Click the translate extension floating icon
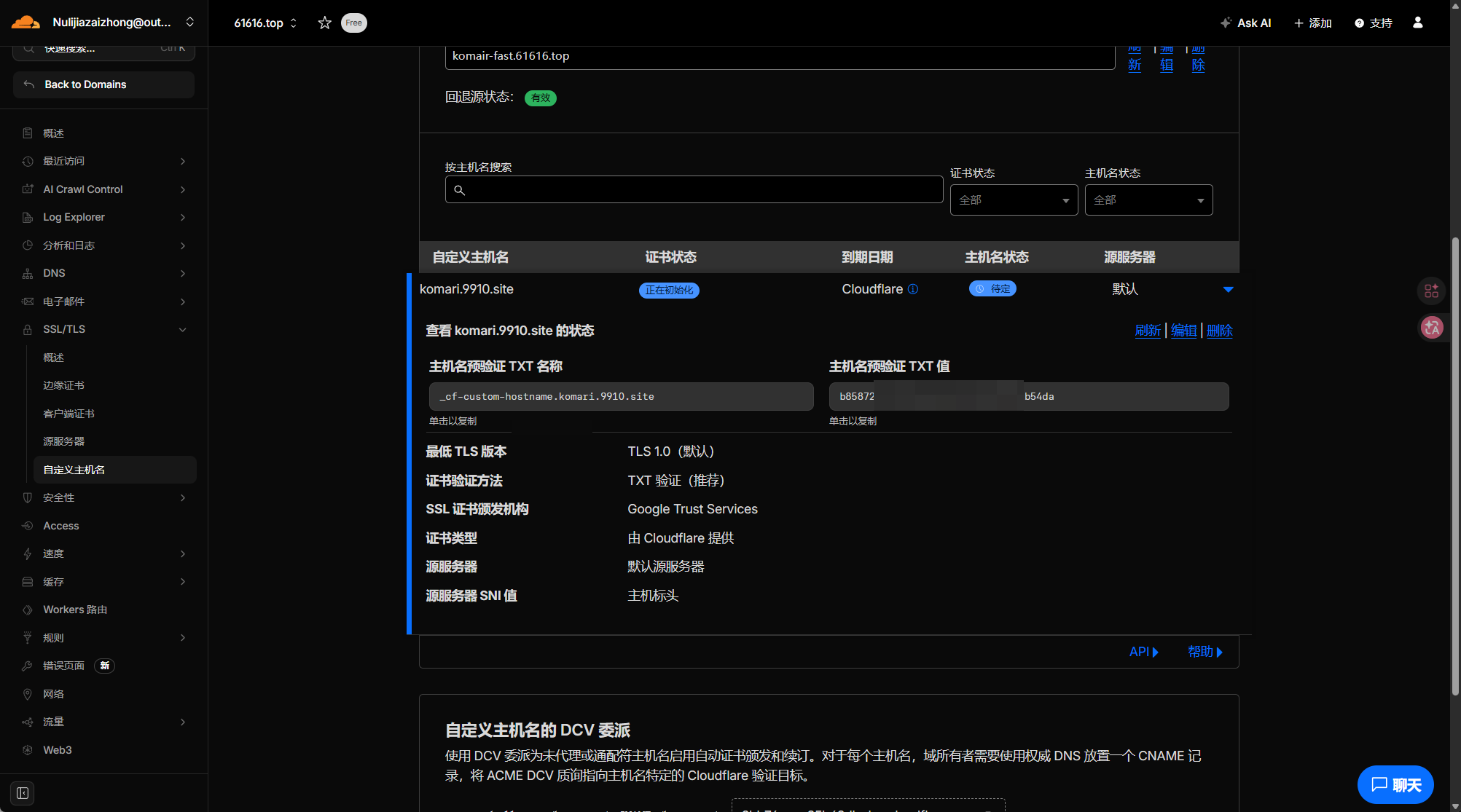The width and height of the screenshot is (1461, 812). point(1432,328)
